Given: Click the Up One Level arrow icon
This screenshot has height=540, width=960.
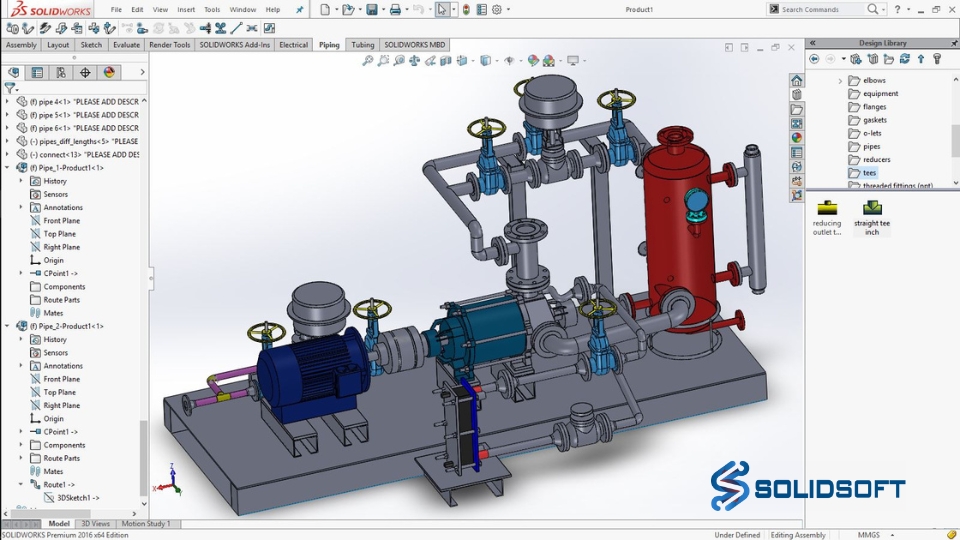Looking at the screenshot, I should click(x=920, y=59).
